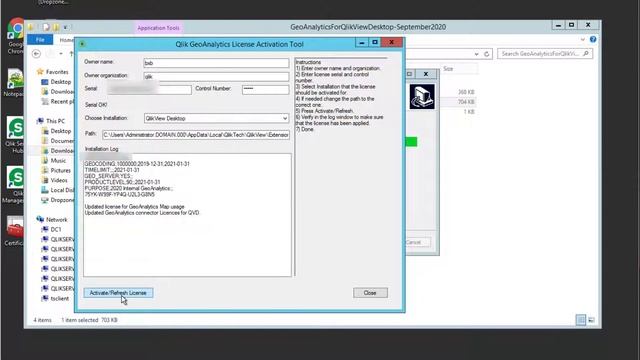
Task: Switch to details view icon in status bar
Action: tap(580, 320)
